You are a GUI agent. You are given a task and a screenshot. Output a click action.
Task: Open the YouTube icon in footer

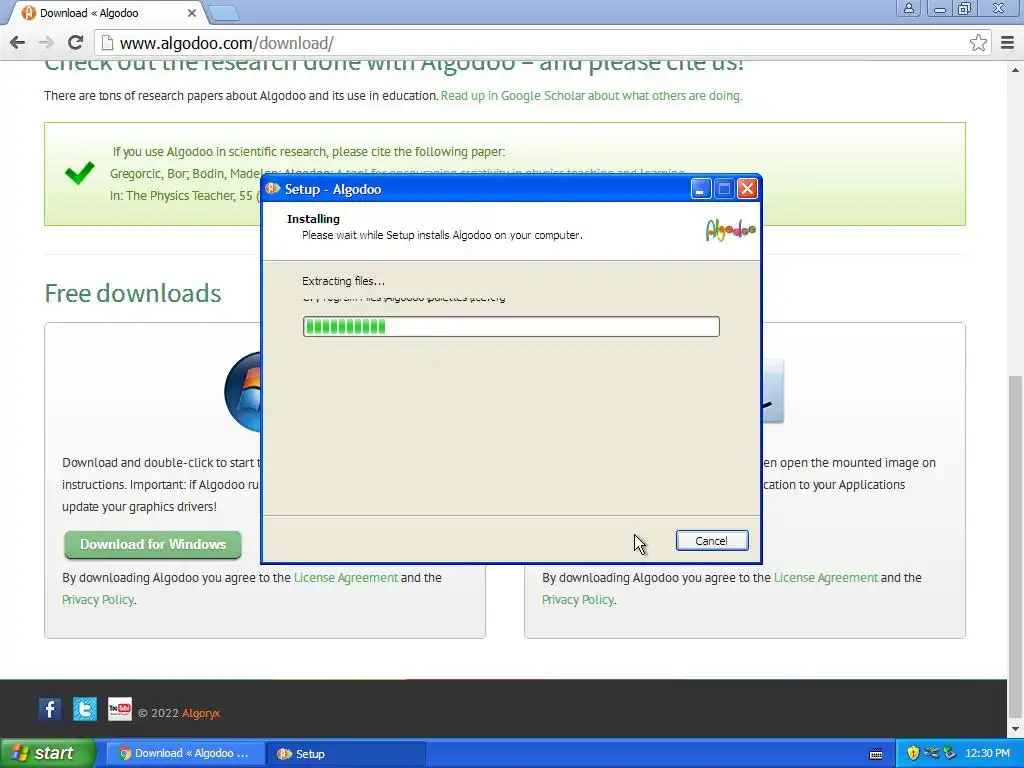(x=120, y=709)
